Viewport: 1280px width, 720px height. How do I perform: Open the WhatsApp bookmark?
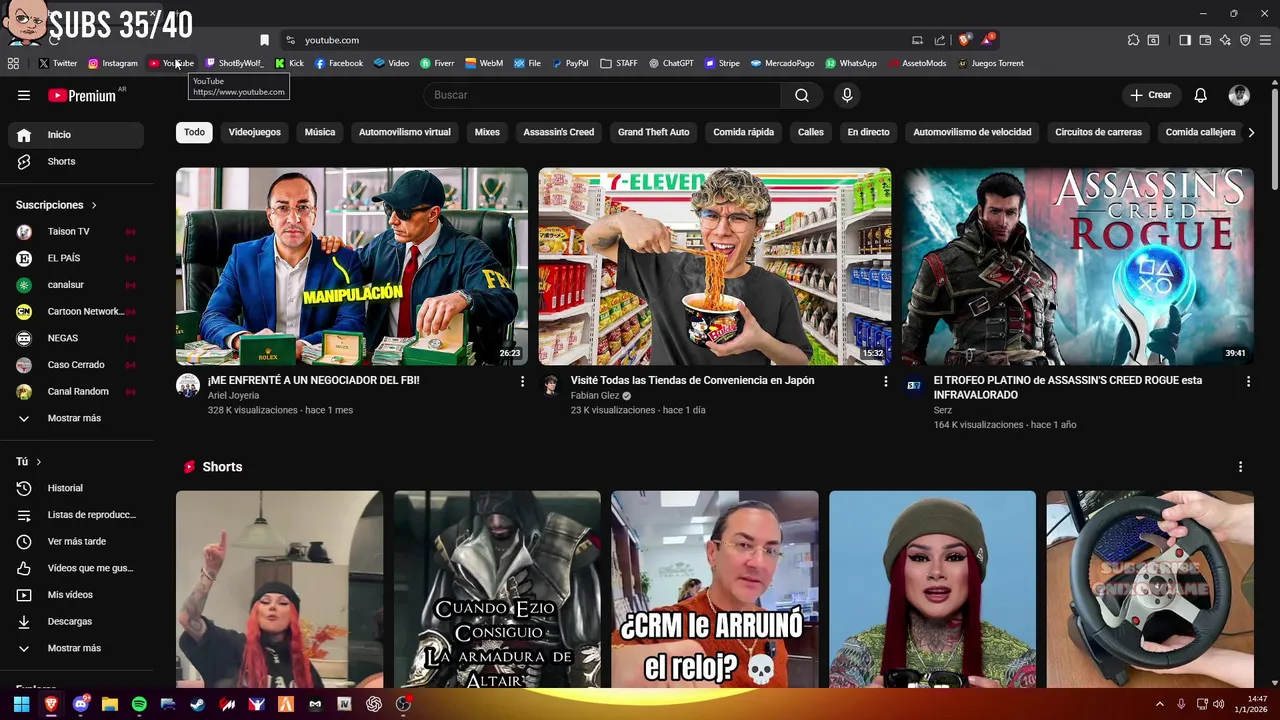pyautogui.click(x=851, y=63)
